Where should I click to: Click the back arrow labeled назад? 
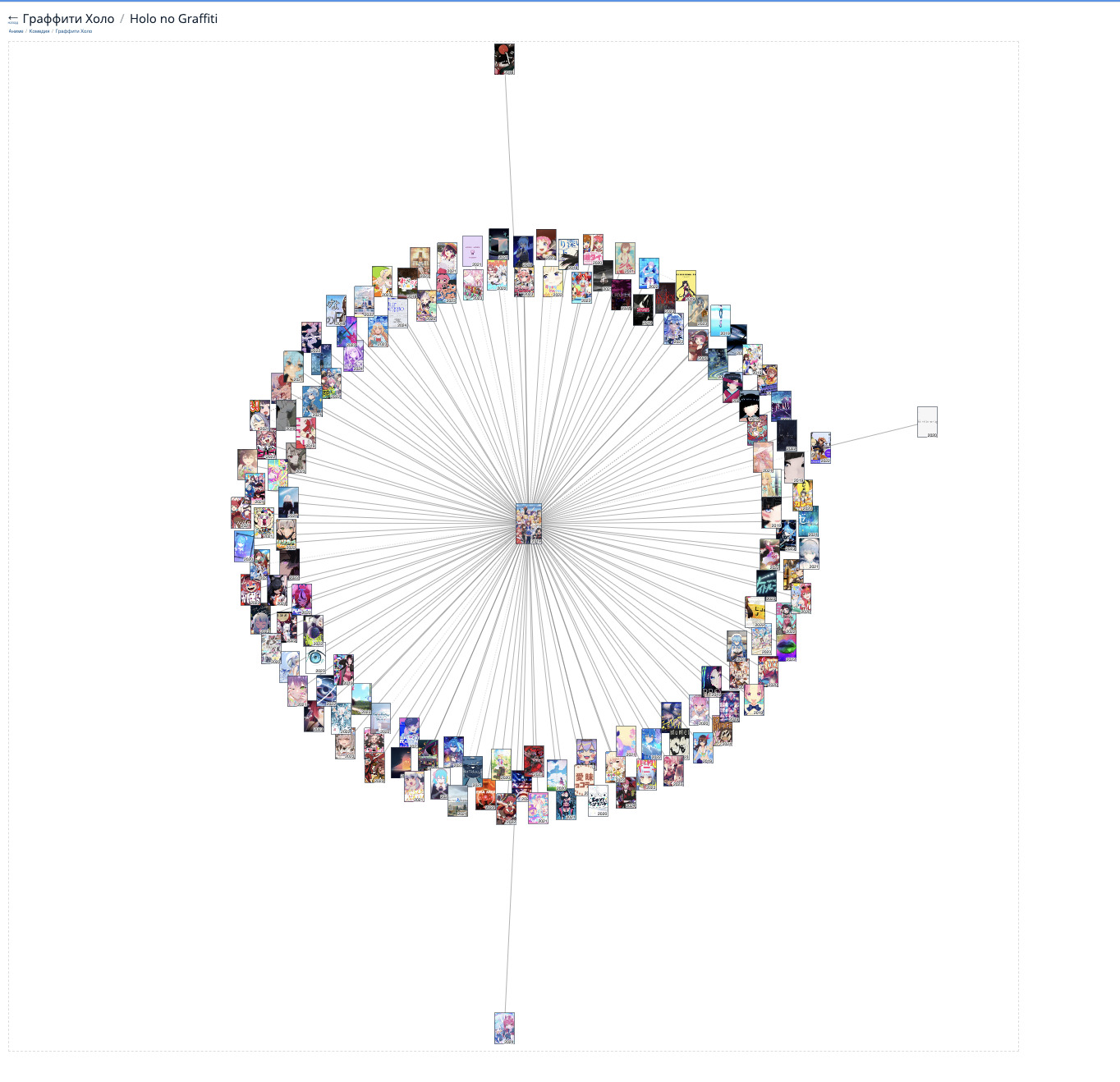pos(12,19)
